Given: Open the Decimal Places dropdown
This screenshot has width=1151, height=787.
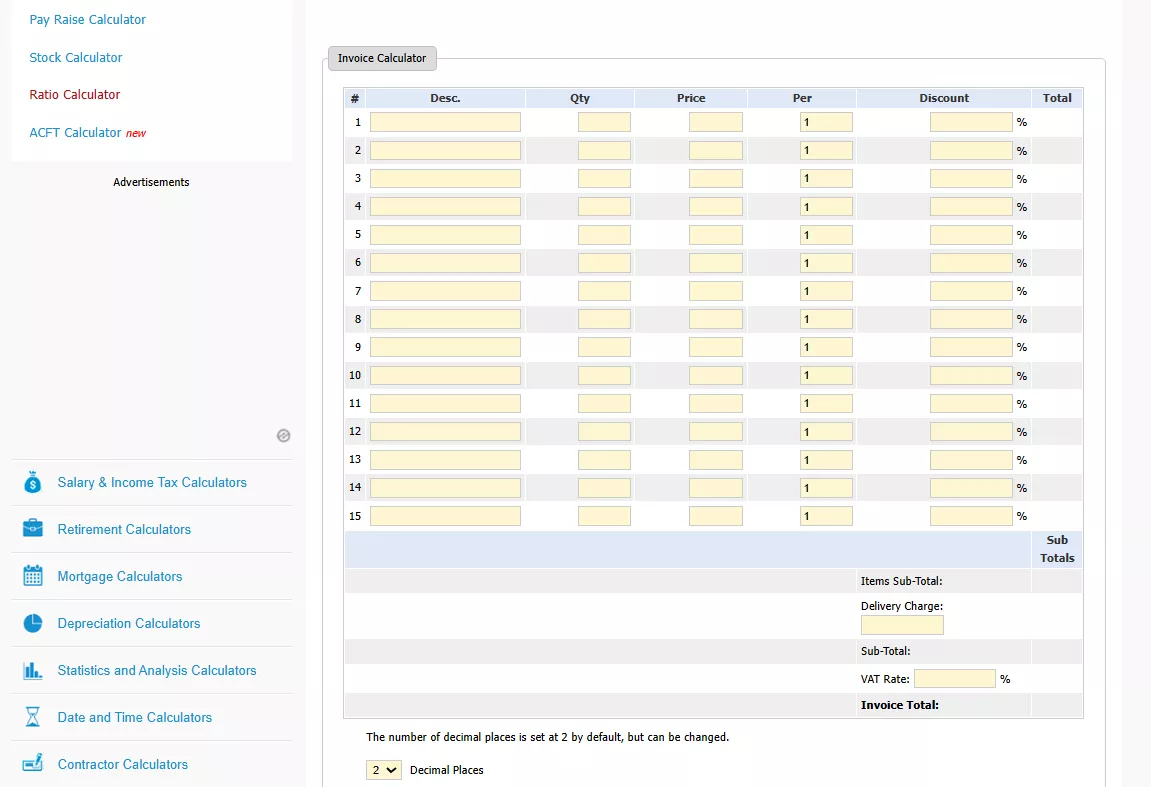Looking at the screenshot, I should point(383,770).
